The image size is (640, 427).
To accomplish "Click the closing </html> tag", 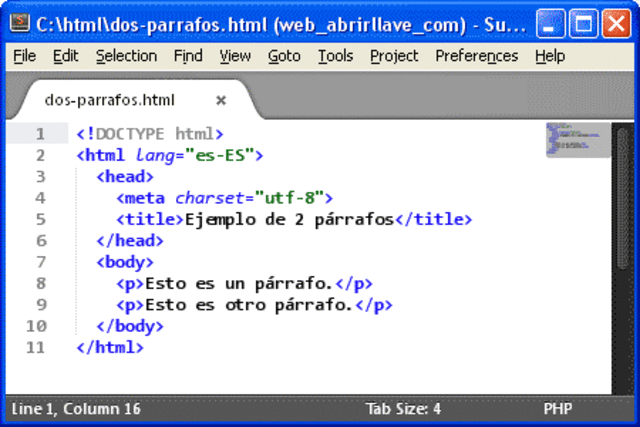I will point(110,347).
